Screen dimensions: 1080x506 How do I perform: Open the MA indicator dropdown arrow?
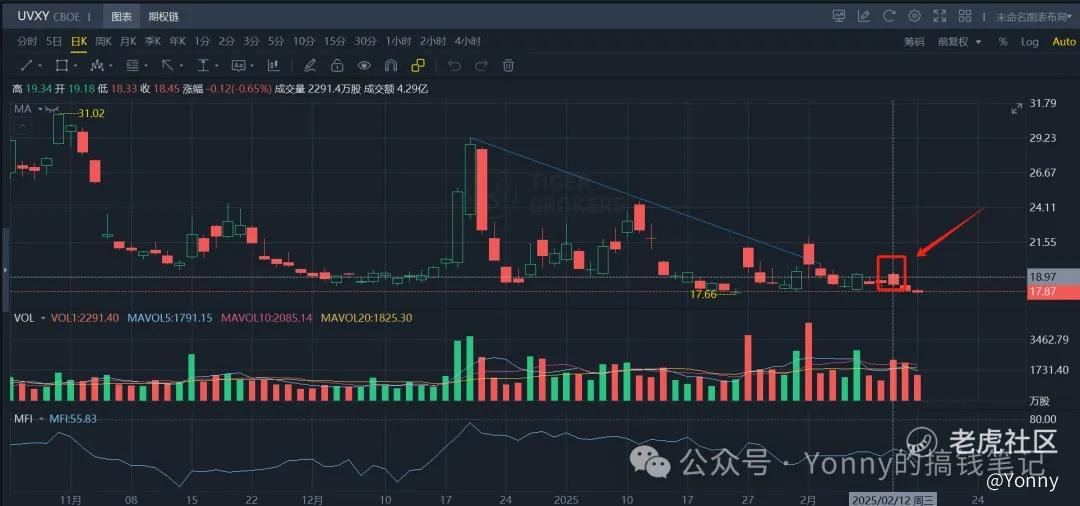pyautogui.click(x=41, y=109)
